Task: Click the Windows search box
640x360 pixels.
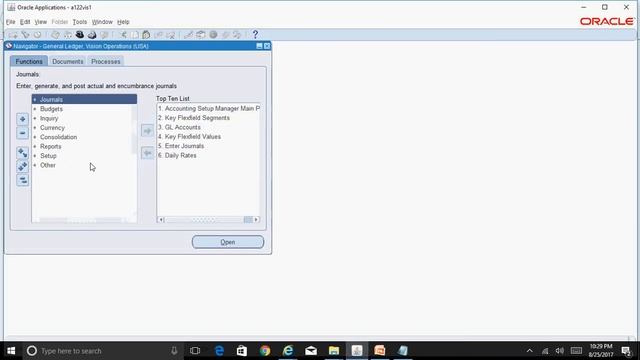Action: (102, 351)
